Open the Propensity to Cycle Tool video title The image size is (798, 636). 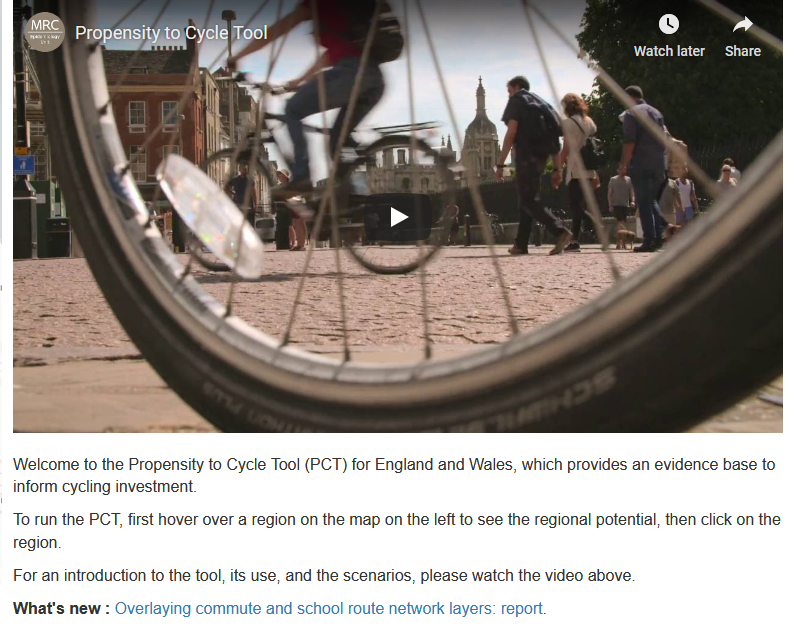171,33
